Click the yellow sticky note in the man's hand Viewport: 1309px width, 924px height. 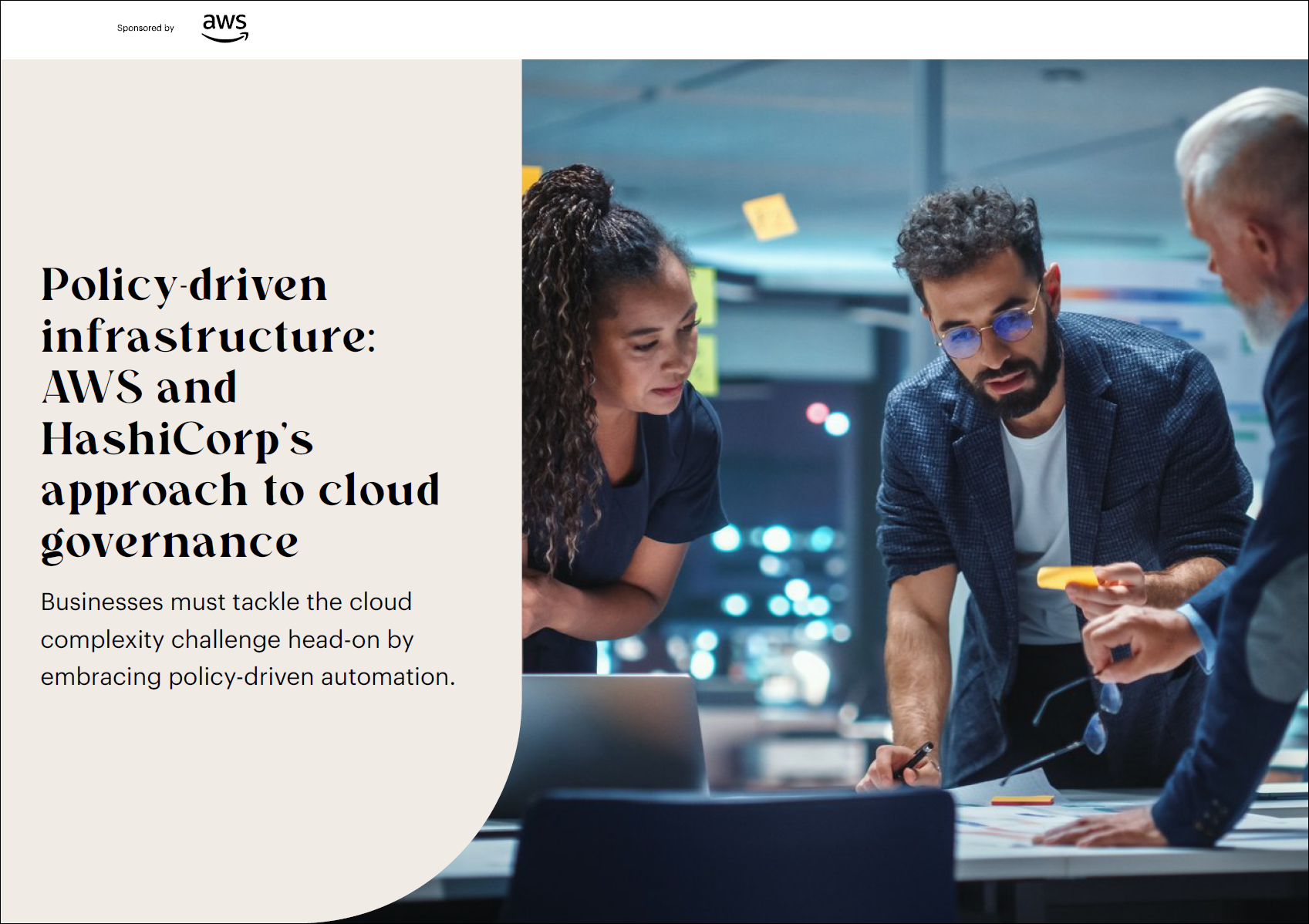pos(1068,577)
